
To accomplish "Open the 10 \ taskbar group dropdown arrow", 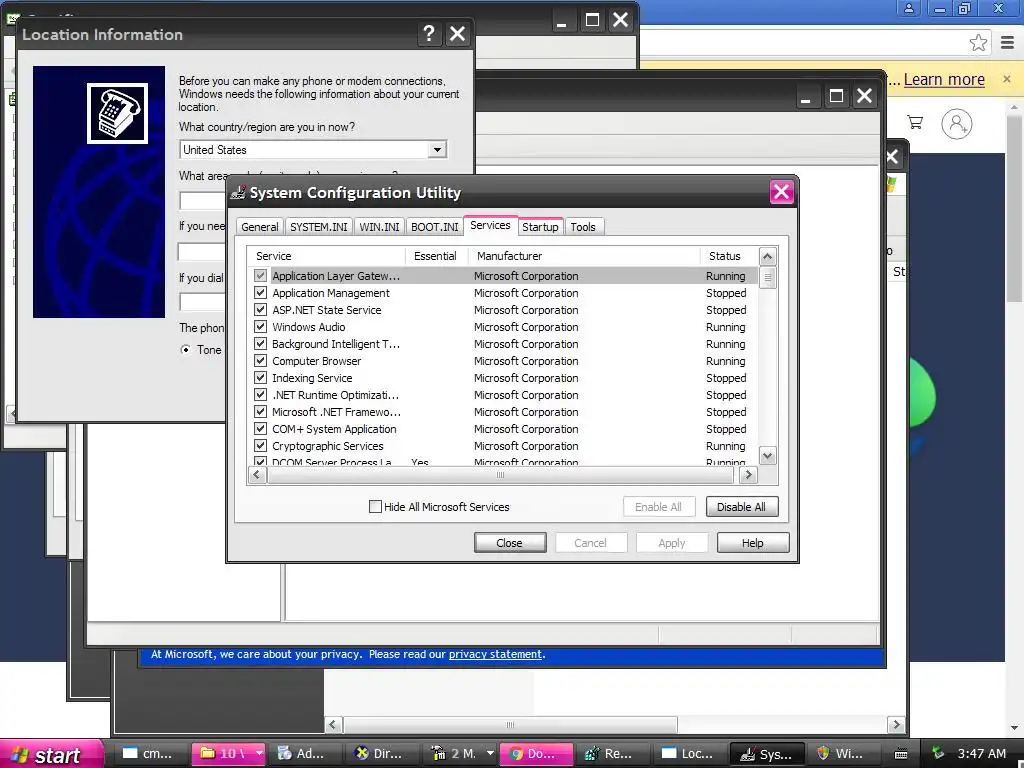I will [x=259, y=754].
